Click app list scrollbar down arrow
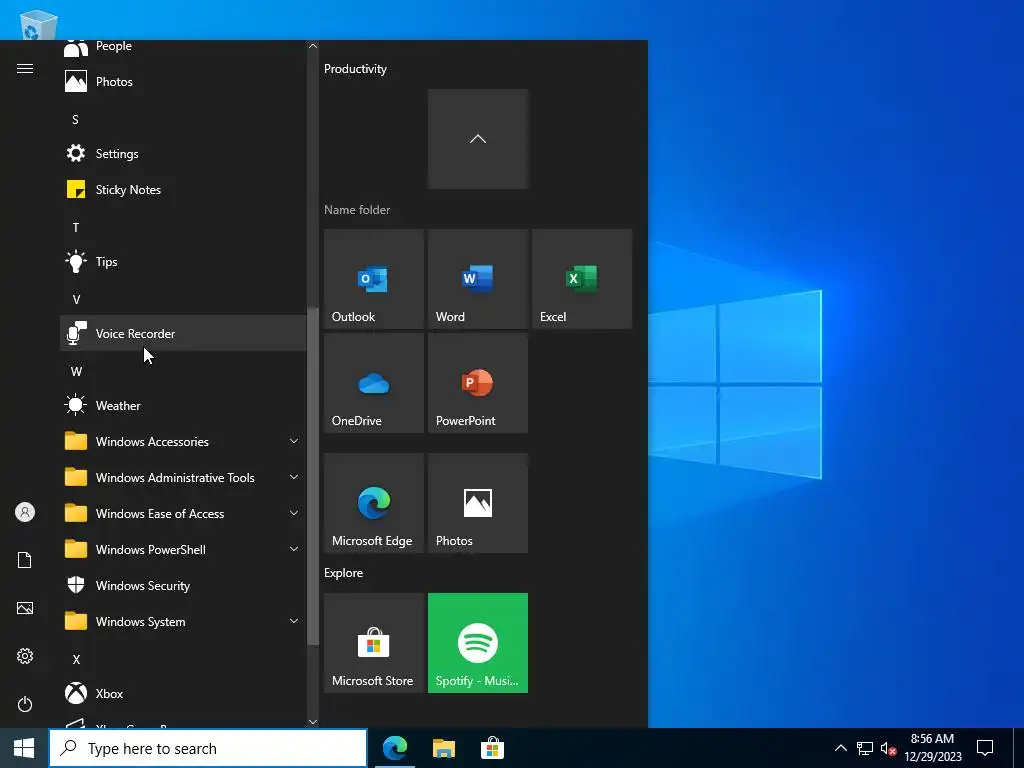 [313, 722]
